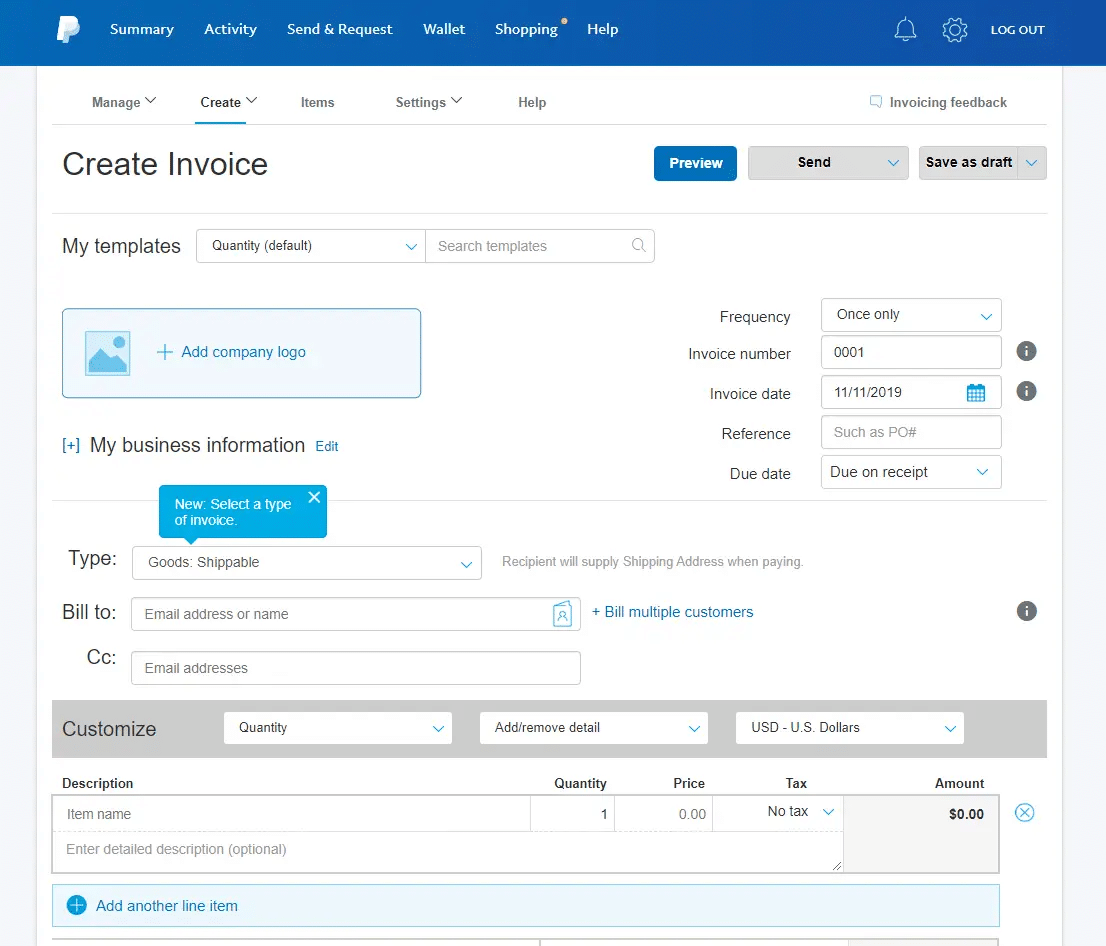Remove the line item with the circle-X icon
This screenshot has height=946, width=1106.
[x=1024, y=813]
